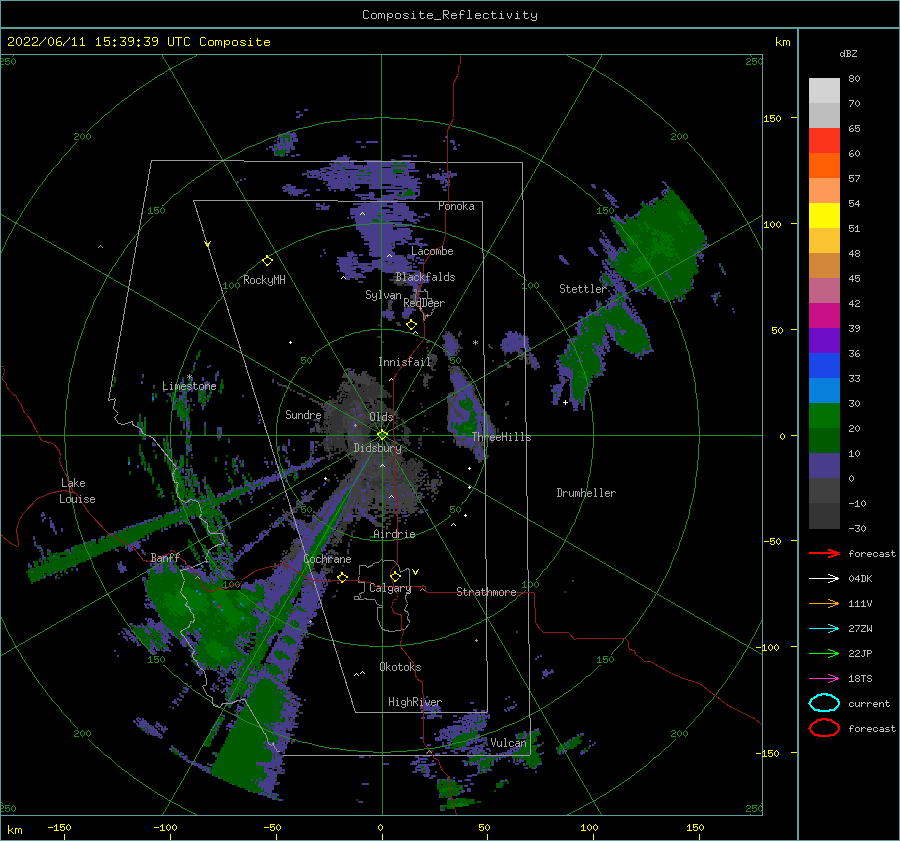Click the red forecast arrow in the legend
The height and width of the screenshot is (841, 900).
[824, 553]
